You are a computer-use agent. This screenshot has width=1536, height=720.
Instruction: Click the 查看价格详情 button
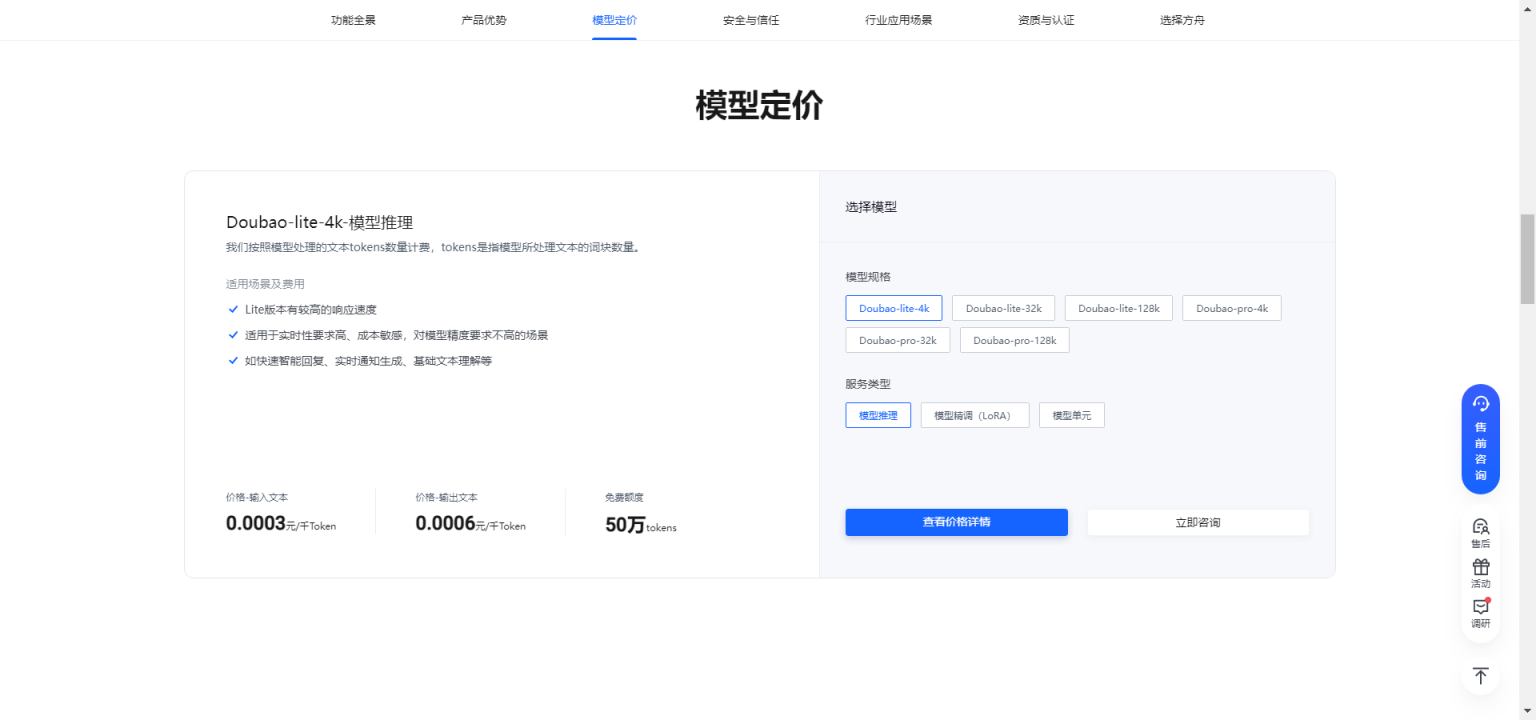pyautogui.click(x=956, y=522)
